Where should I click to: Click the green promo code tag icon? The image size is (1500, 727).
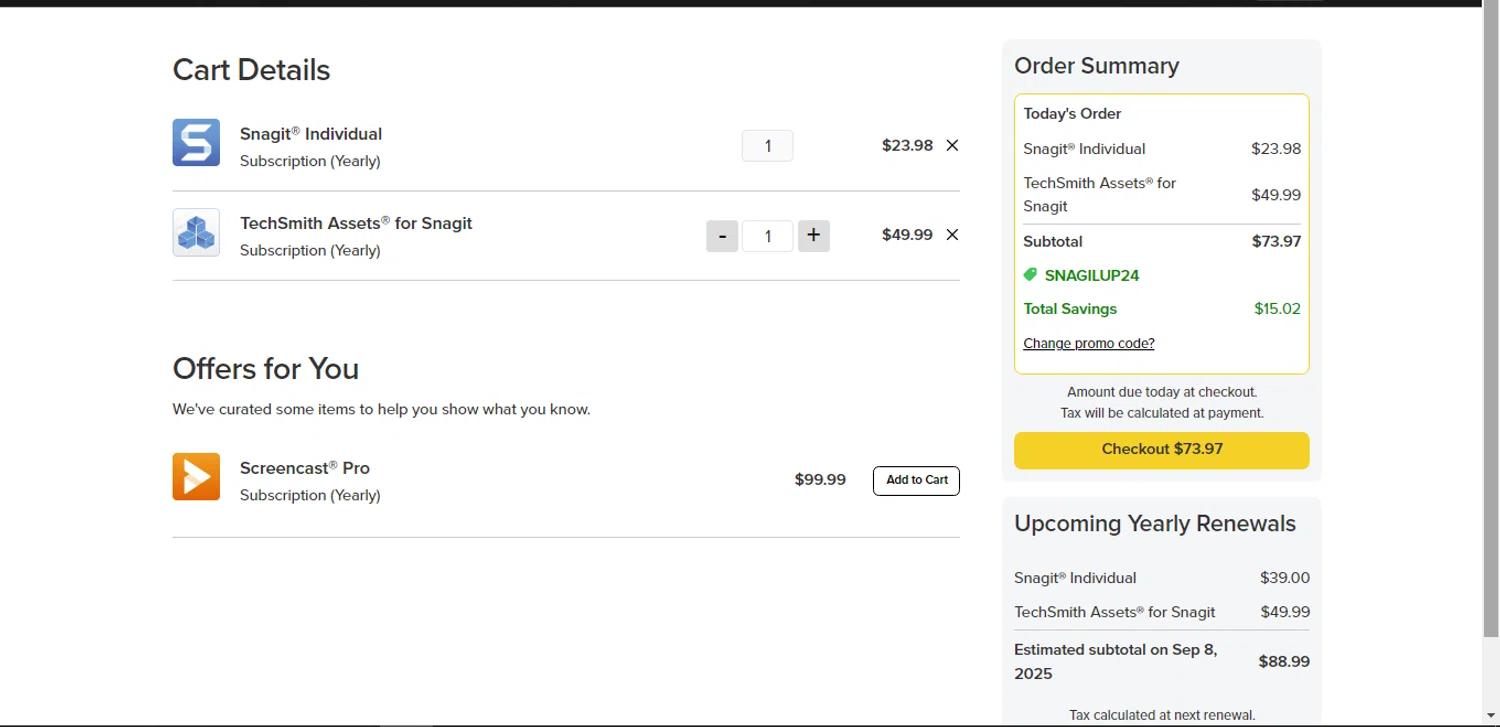(1031, 275)
